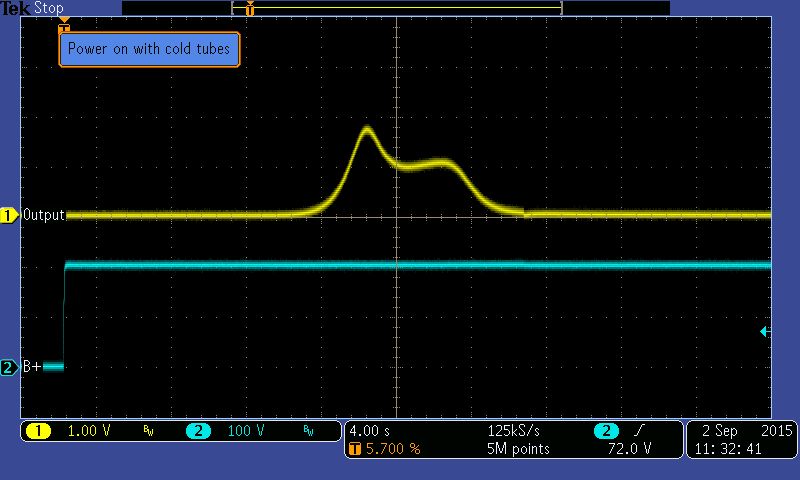This screenshot has width=800, height=480.
Task: Click the trigger source channel 2 badge
Action: pyautogui.click(x=605, y=430)
